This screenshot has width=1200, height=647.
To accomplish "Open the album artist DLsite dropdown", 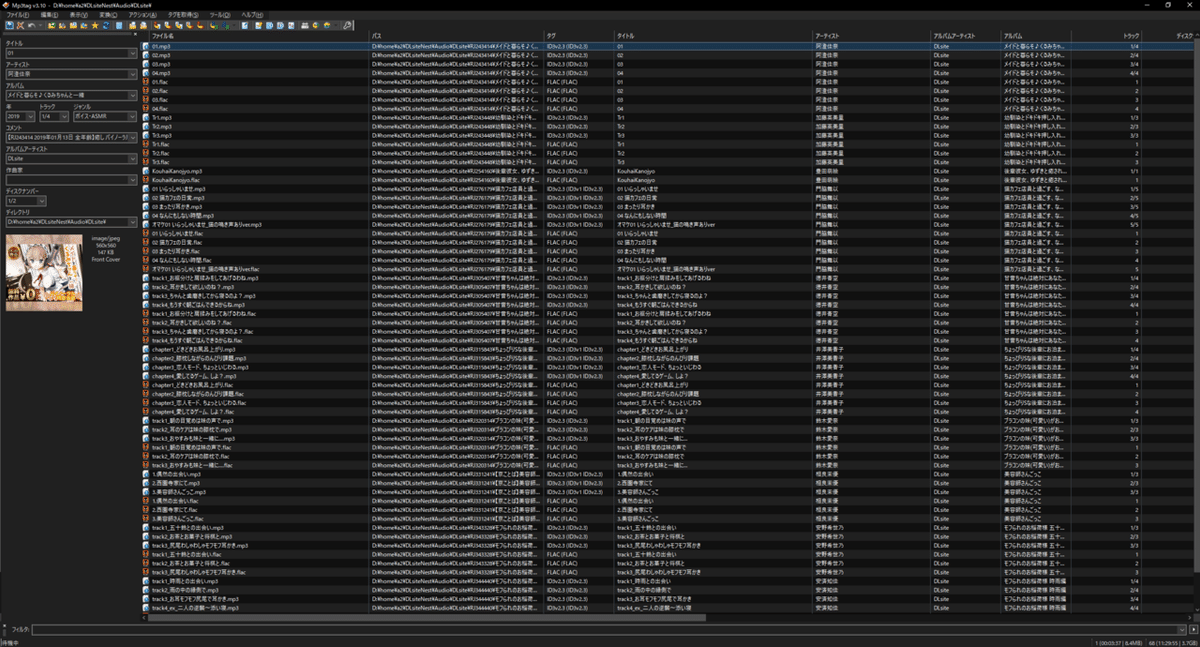I will (132, 159).
